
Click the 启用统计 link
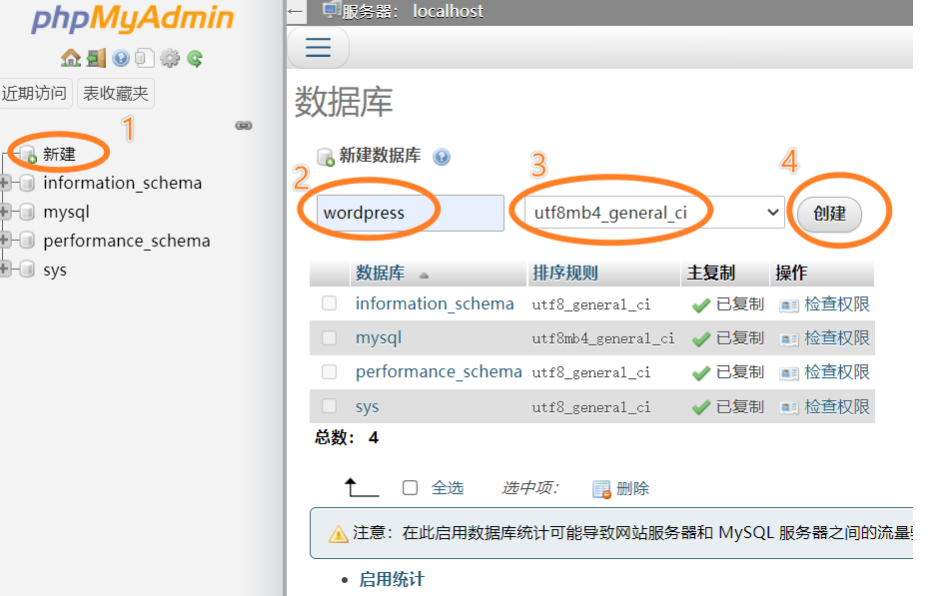[x=392, y=579]
